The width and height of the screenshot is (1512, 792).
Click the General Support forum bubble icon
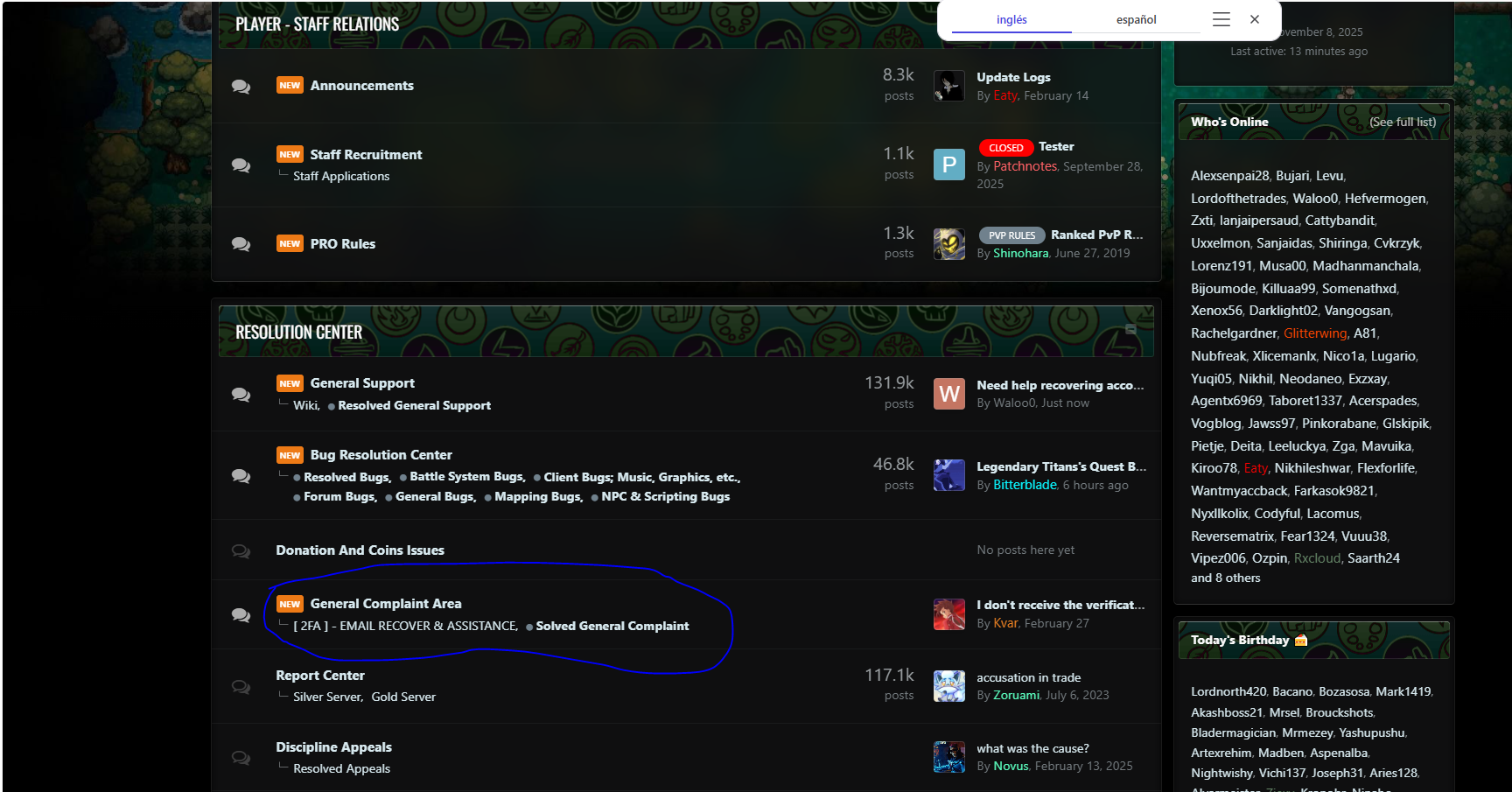(241, 394)
